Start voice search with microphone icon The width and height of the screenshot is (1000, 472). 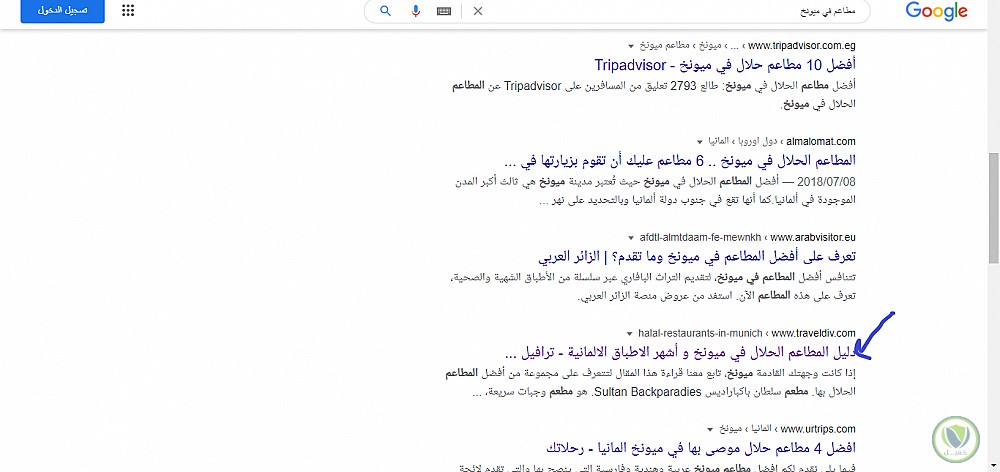pyautogui.click(x=416, y=11)
